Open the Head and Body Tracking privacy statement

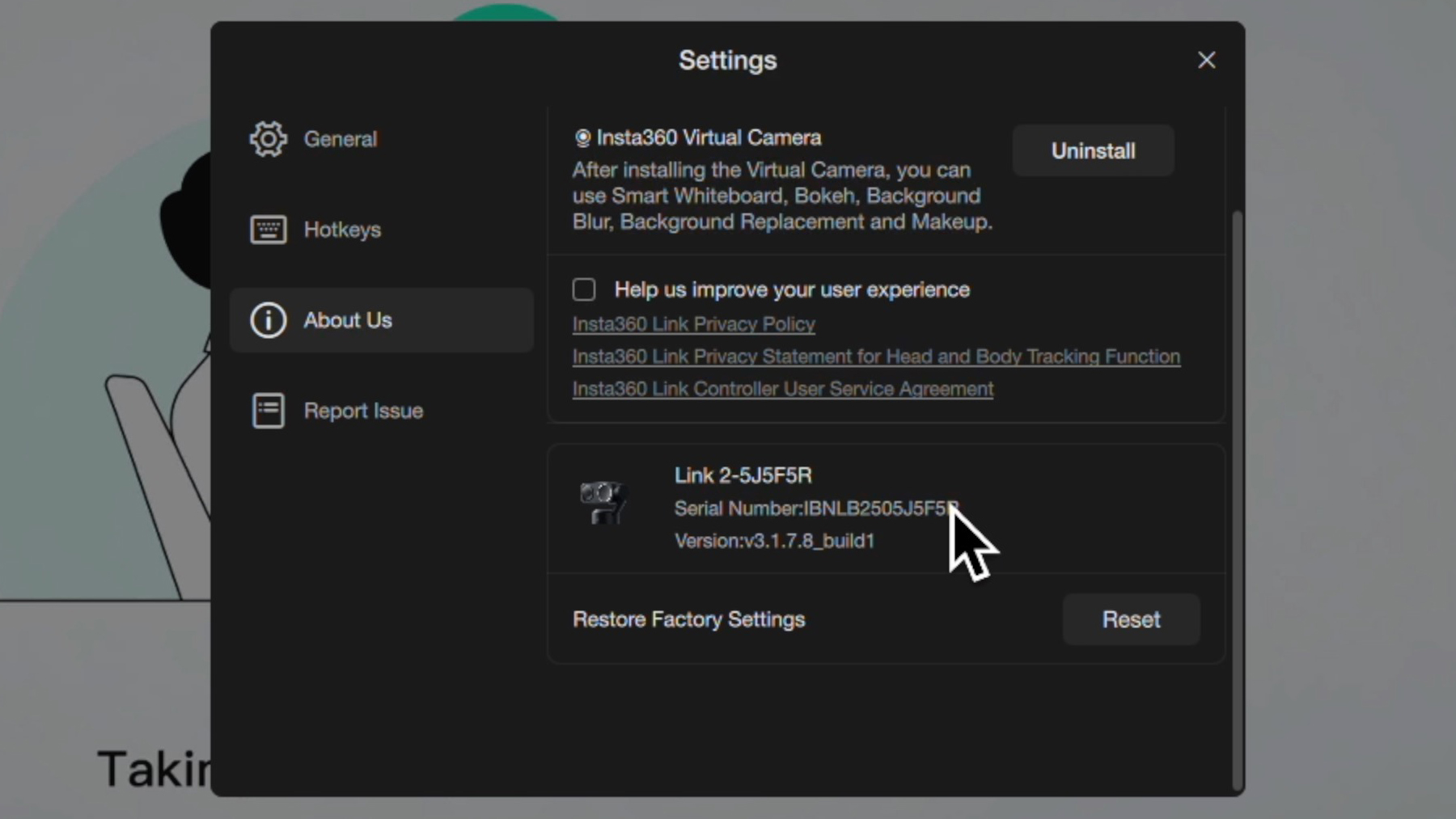[x=876, y=357]
